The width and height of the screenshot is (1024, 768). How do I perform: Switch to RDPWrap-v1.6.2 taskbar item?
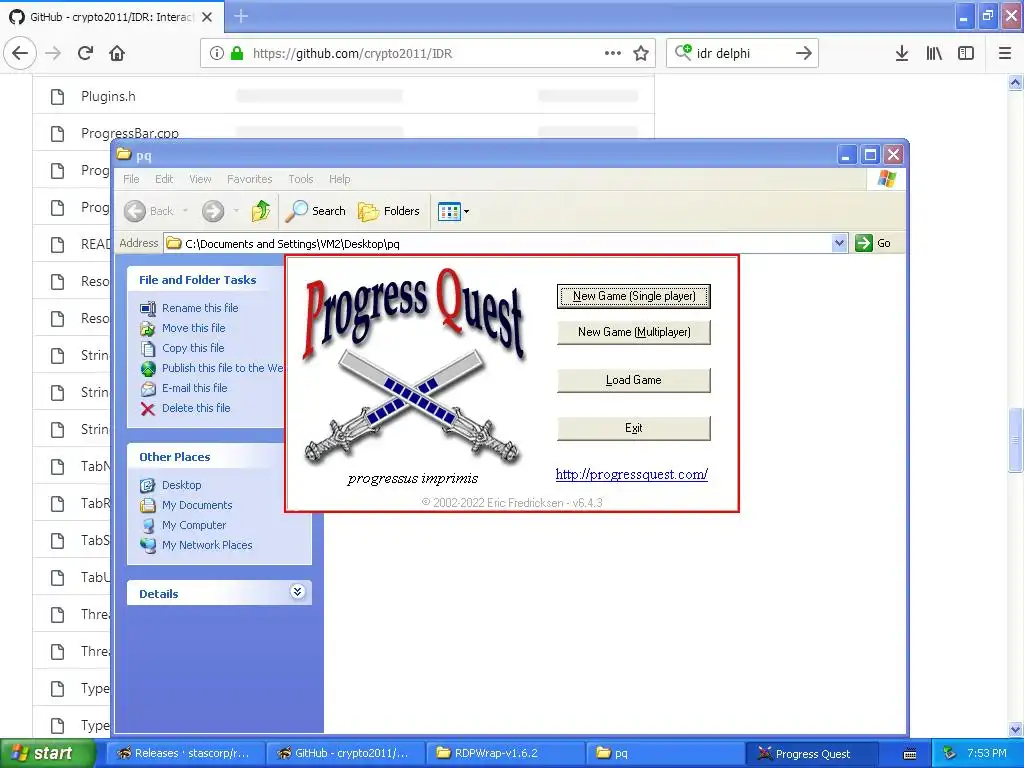505,754
